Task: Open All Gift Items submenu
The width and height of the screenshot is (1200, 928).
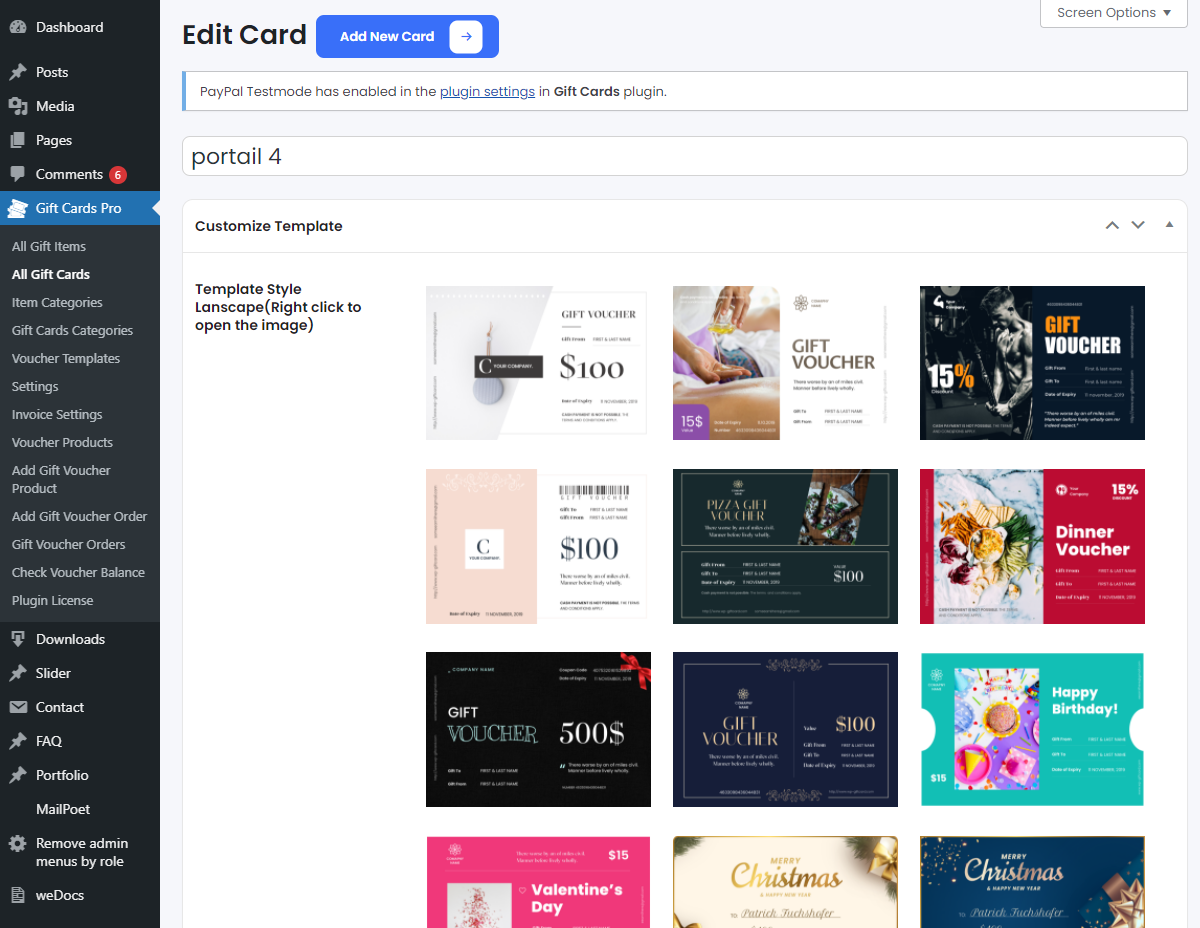Action: [49, 246]
